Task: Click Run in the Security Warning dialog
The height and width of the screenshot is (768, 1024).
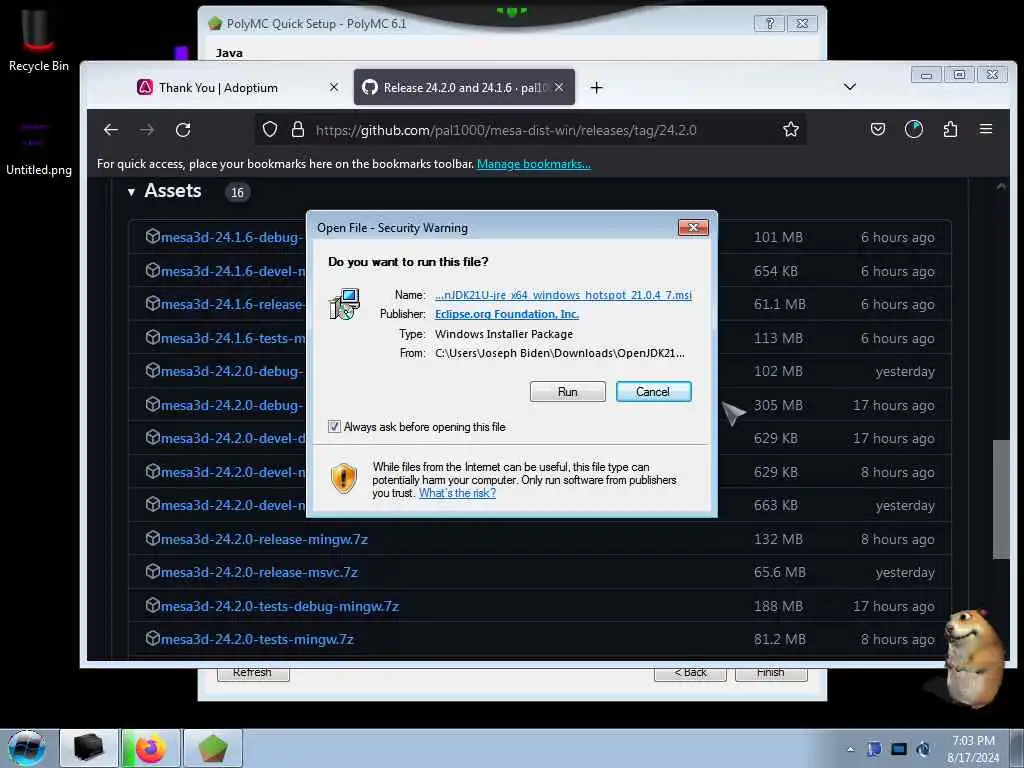Action: pyautogui.click(x=567, y=391)
